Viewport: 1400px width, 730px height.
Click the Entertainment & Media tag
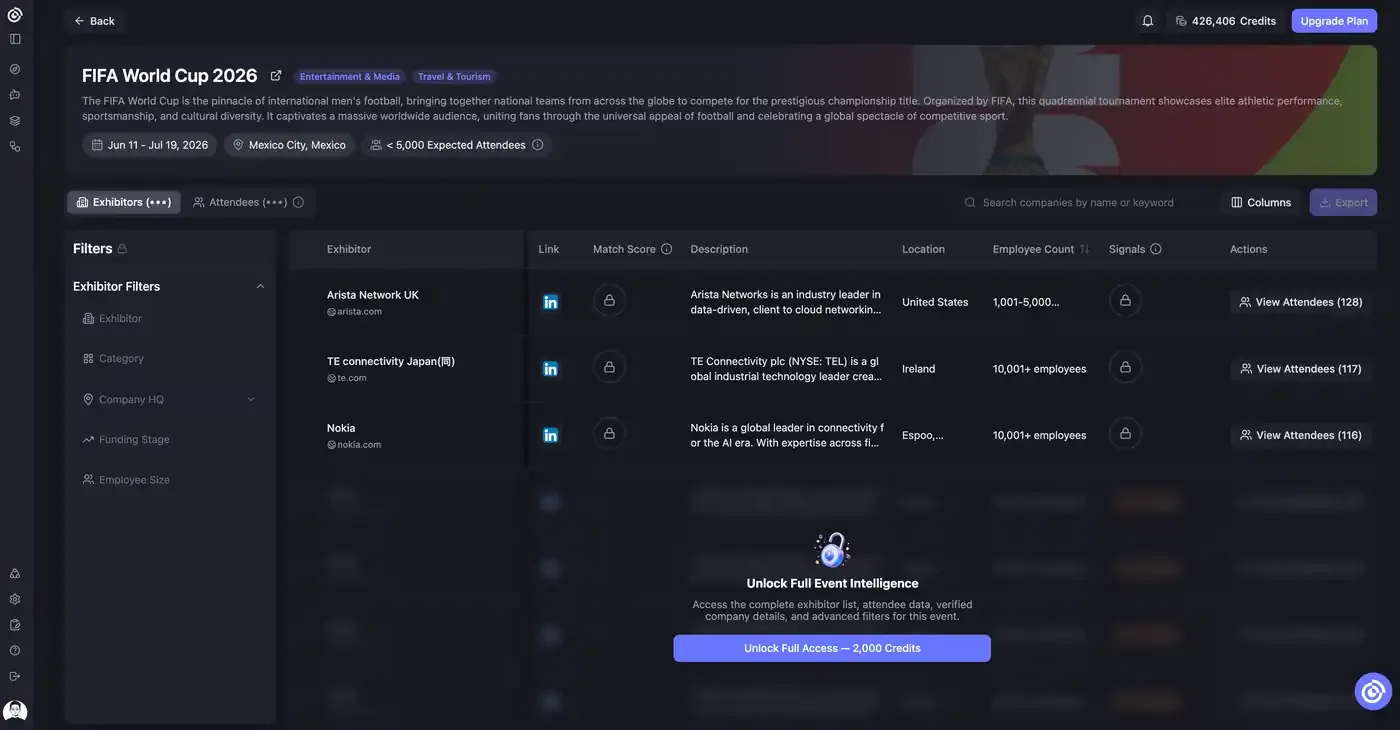coord(350,77)
